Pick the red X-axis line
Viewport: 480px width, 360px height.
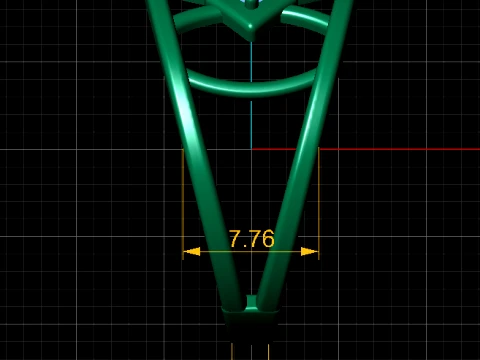(366, 149)
